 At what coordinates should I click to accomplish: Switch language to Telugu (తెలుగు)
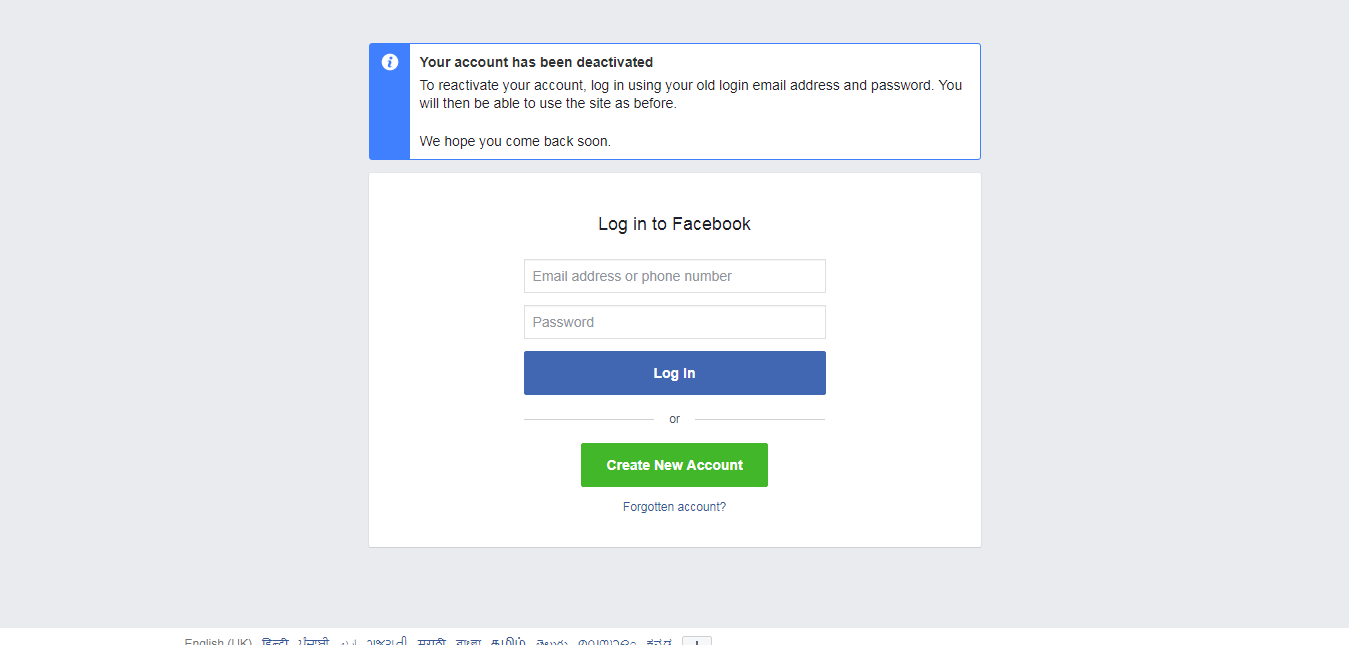(552, 641)
